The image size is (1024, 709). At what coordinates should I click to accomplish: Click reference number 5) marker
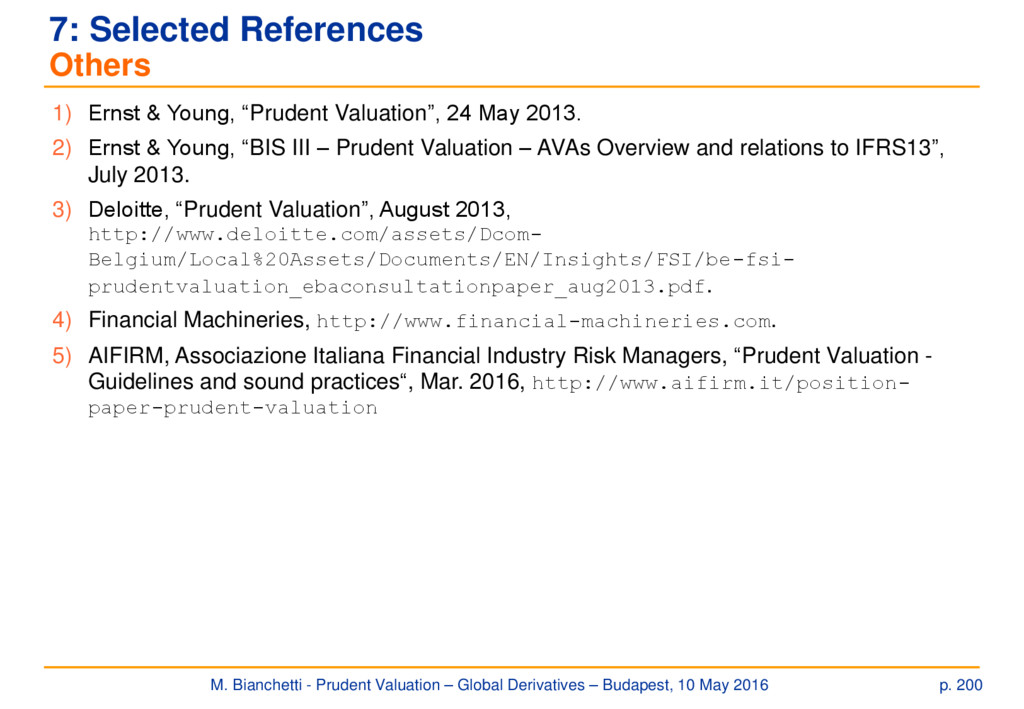(x=62, y=356)
